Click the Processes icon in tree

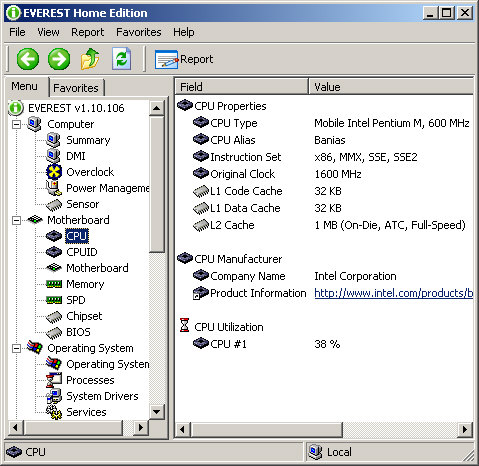(x=54, y=380)
